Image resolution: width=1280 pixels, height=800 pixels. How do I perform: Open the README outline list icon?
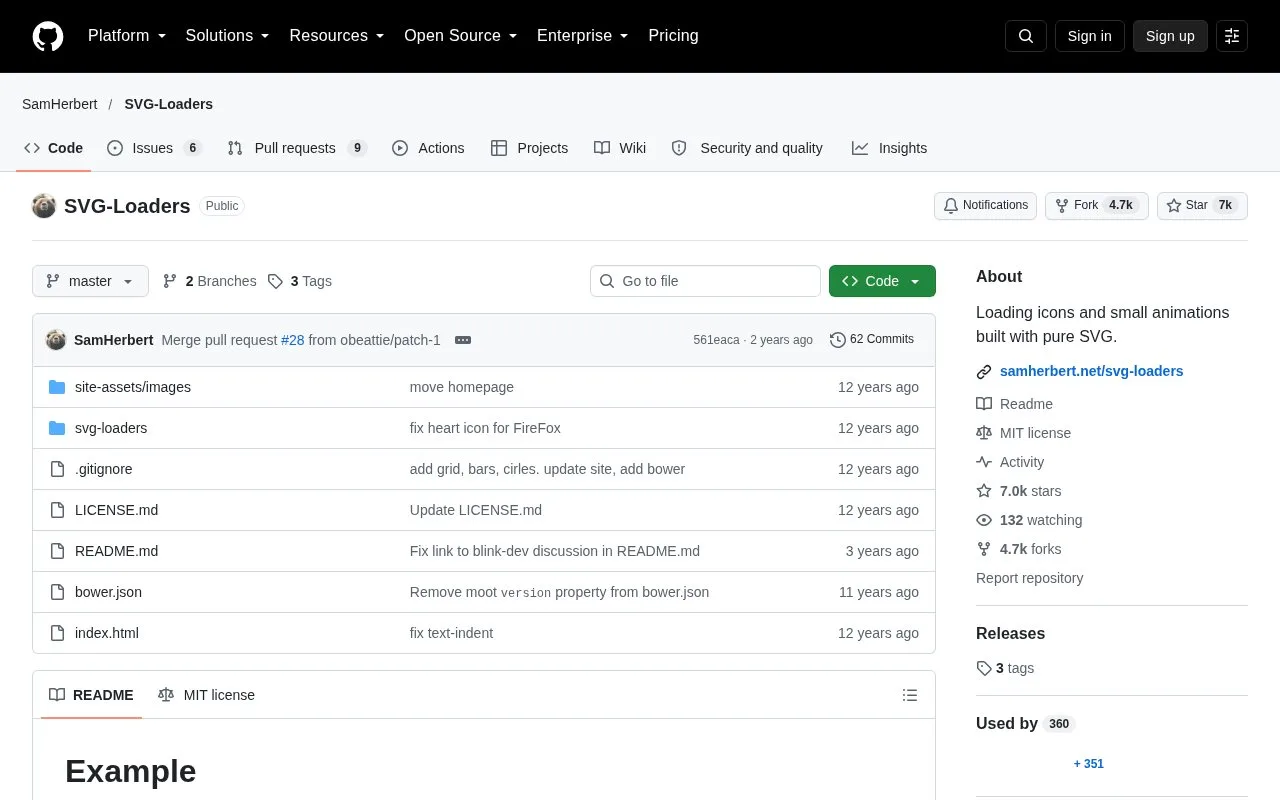coord(910,695)
